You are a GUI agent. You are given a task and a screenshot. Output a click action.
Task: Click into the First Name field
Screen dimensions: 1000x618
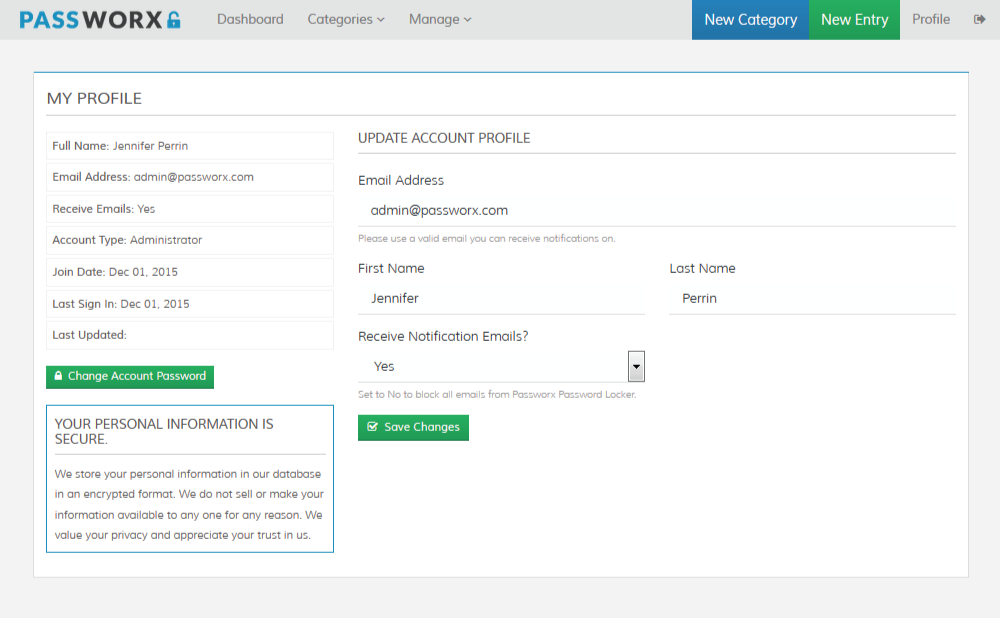click(501, 299)
